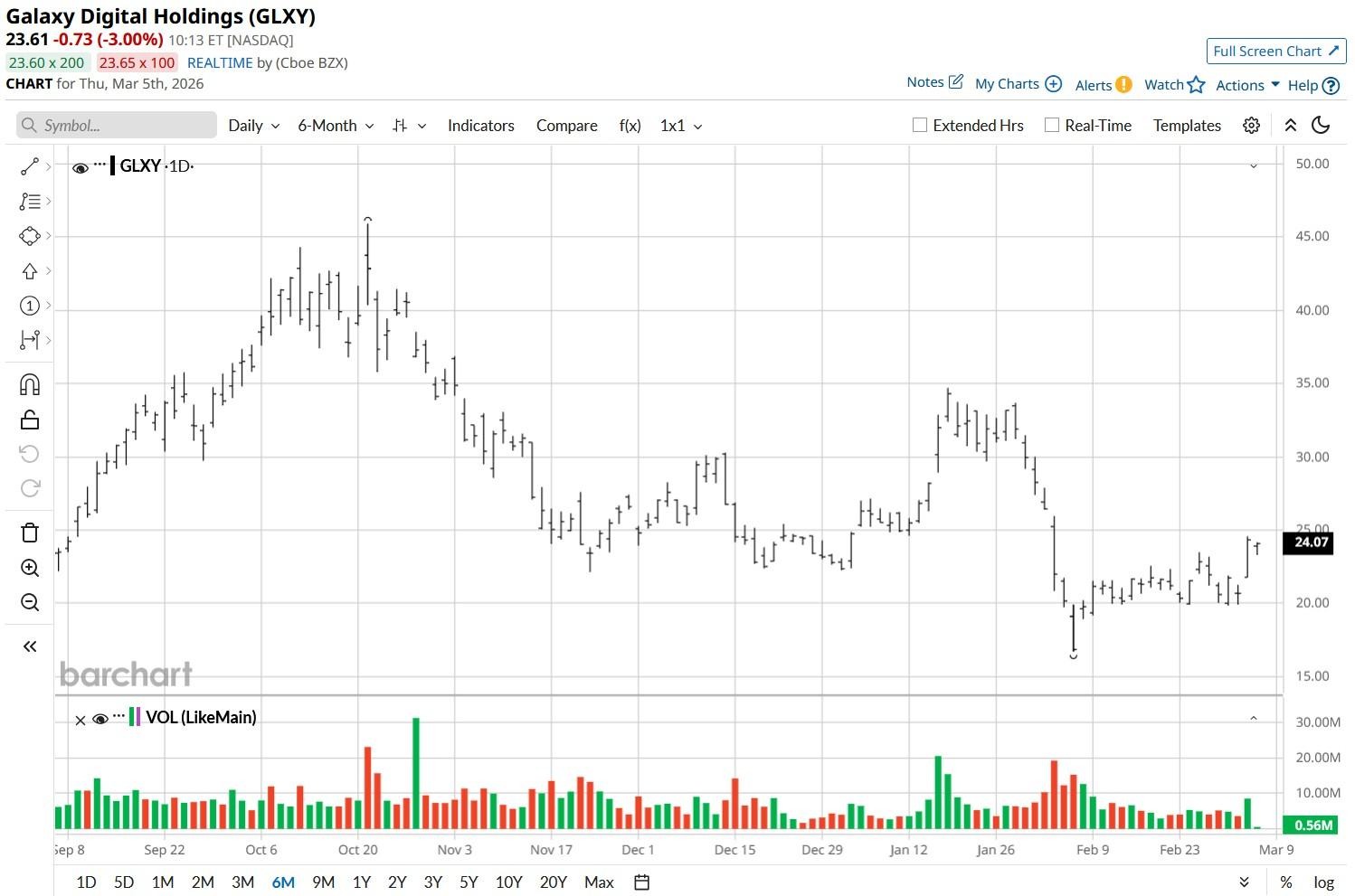Expand the bottom toolbar double chevron
This screenshot has height=896, width=1355.
[1245, 882]
